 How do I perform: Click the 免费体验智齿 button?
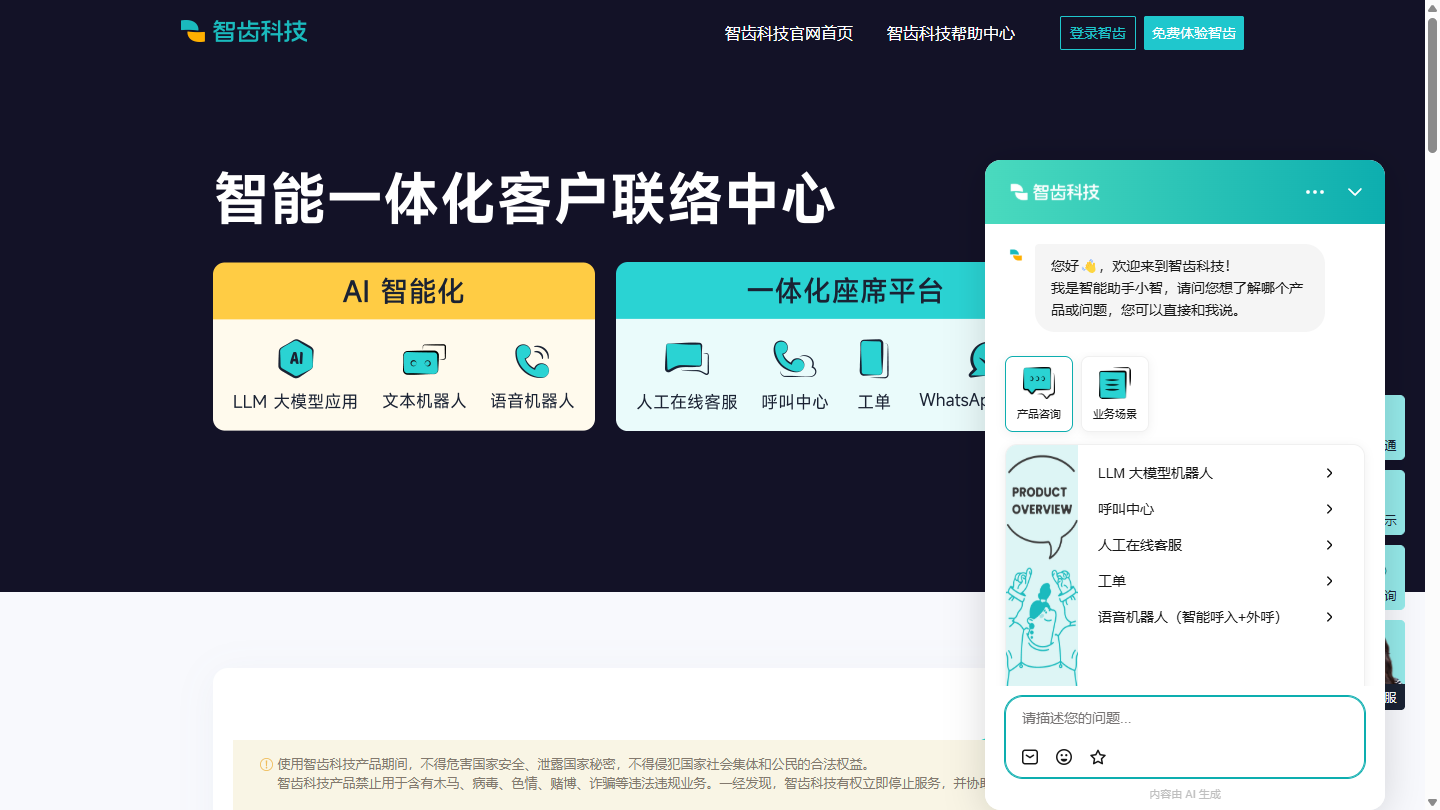click(x=1194, y=33)
